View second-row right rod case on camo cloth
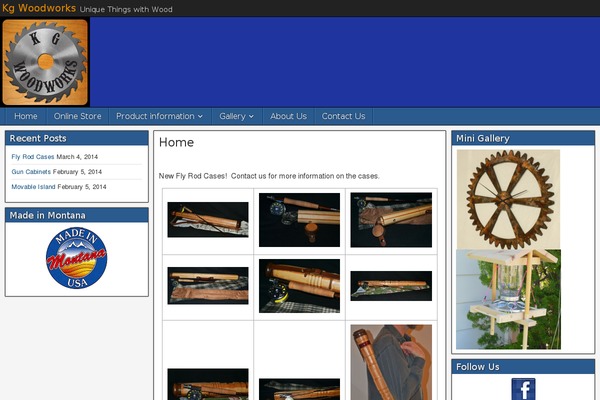The image size is (600, 400). click(391, 286)
